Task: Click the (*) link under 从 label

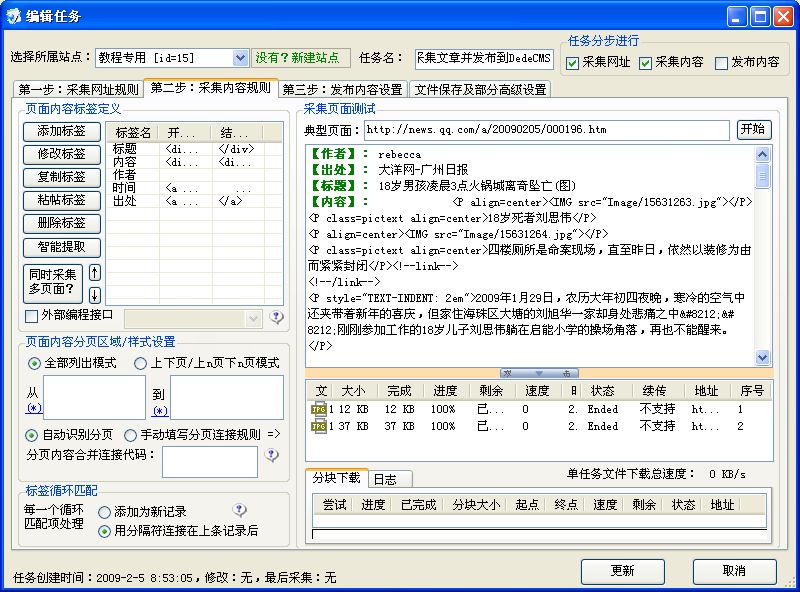Action: (34, 408)
